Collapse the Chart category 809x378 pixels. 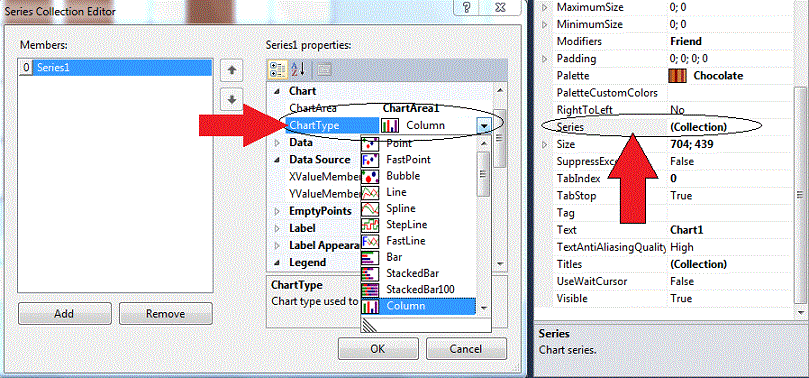(278, 91)
